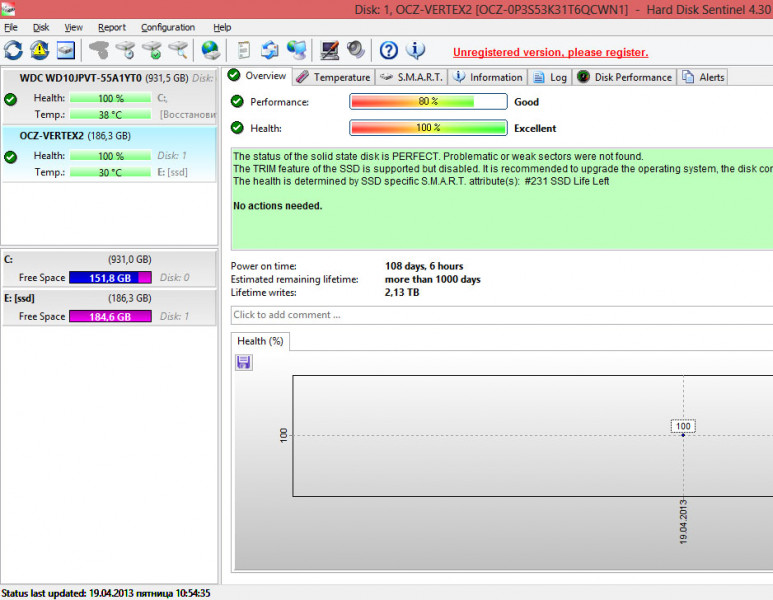This screenshot has width=773, height=600.
Task: Switch to the S.M.A.R.T. tab
Action: click(412, 77)
